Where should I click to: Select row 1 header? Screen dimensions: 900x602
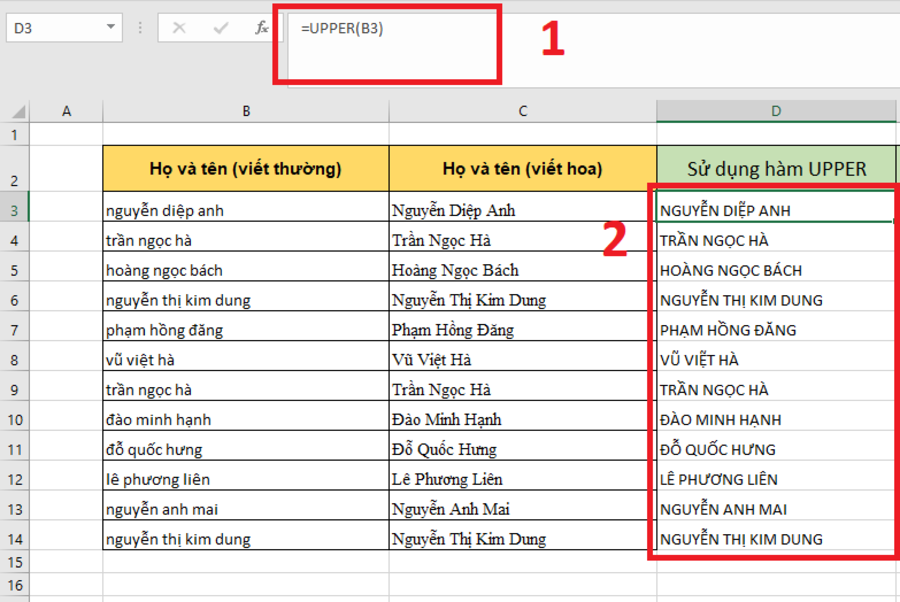(14, 135)
